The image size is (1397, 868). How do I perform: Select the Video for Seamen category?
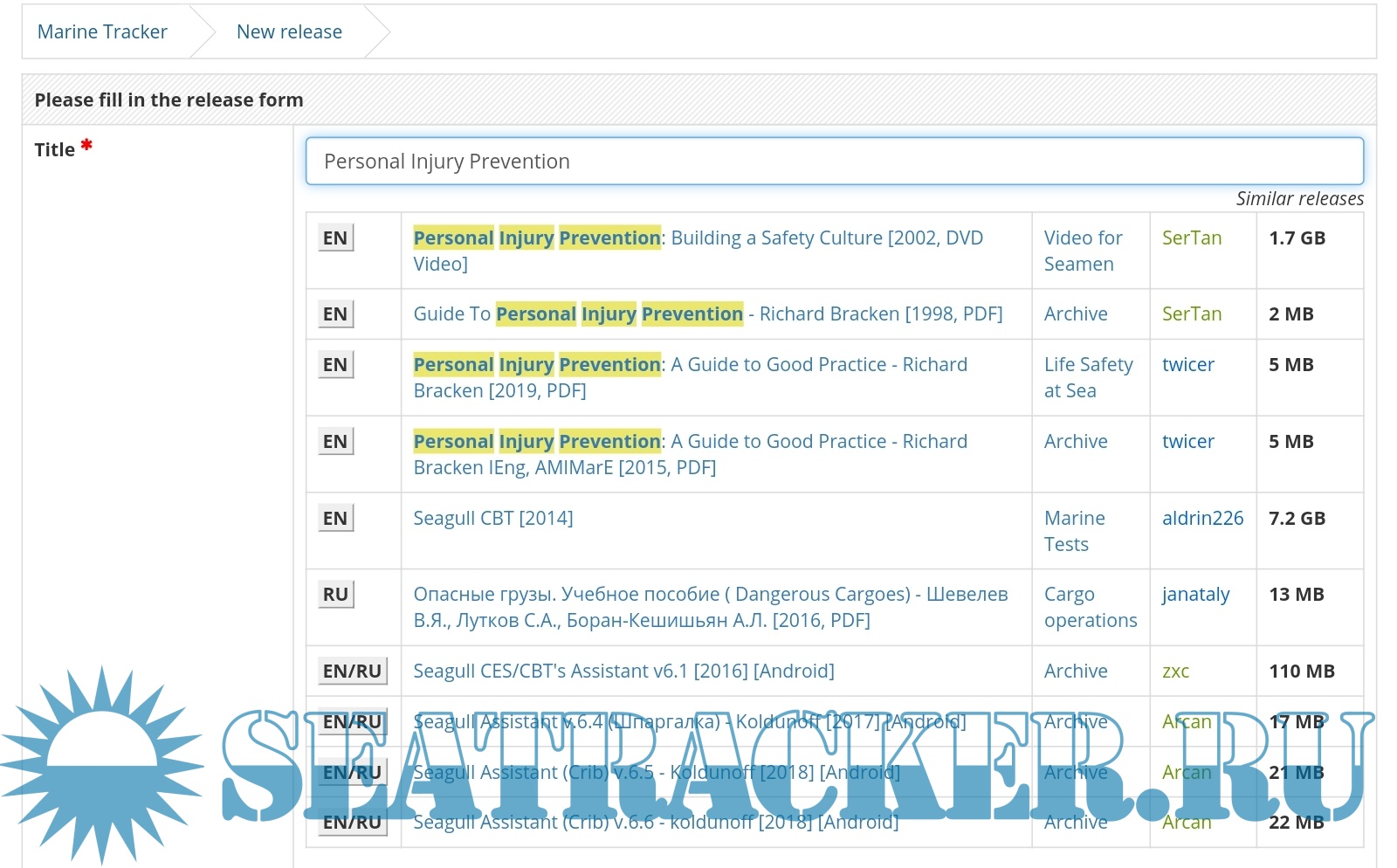[x=1083, y=251]
